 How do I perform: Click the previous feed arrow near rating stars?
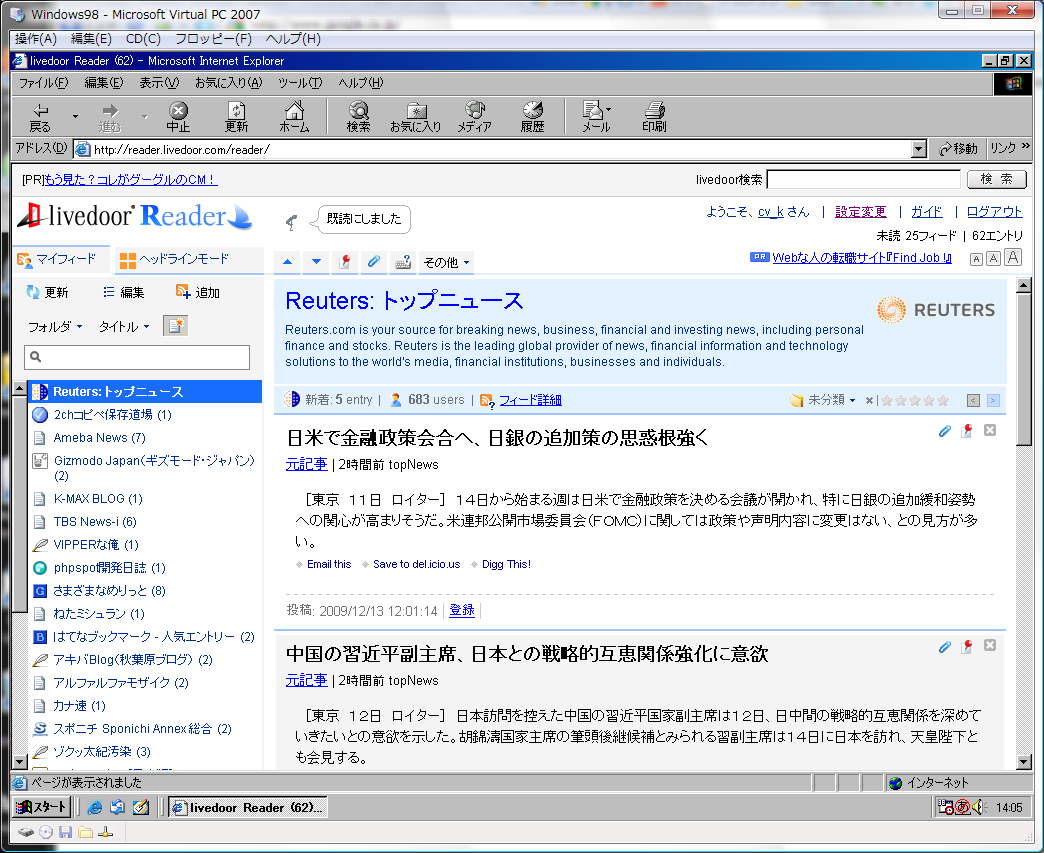click(x=973, y=400)
